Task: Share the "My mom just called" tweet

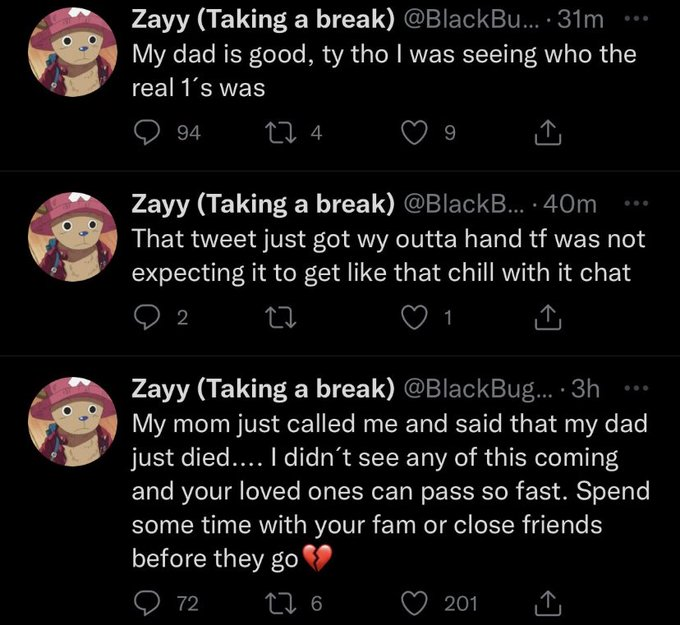Action: click(x=546, y=602)
